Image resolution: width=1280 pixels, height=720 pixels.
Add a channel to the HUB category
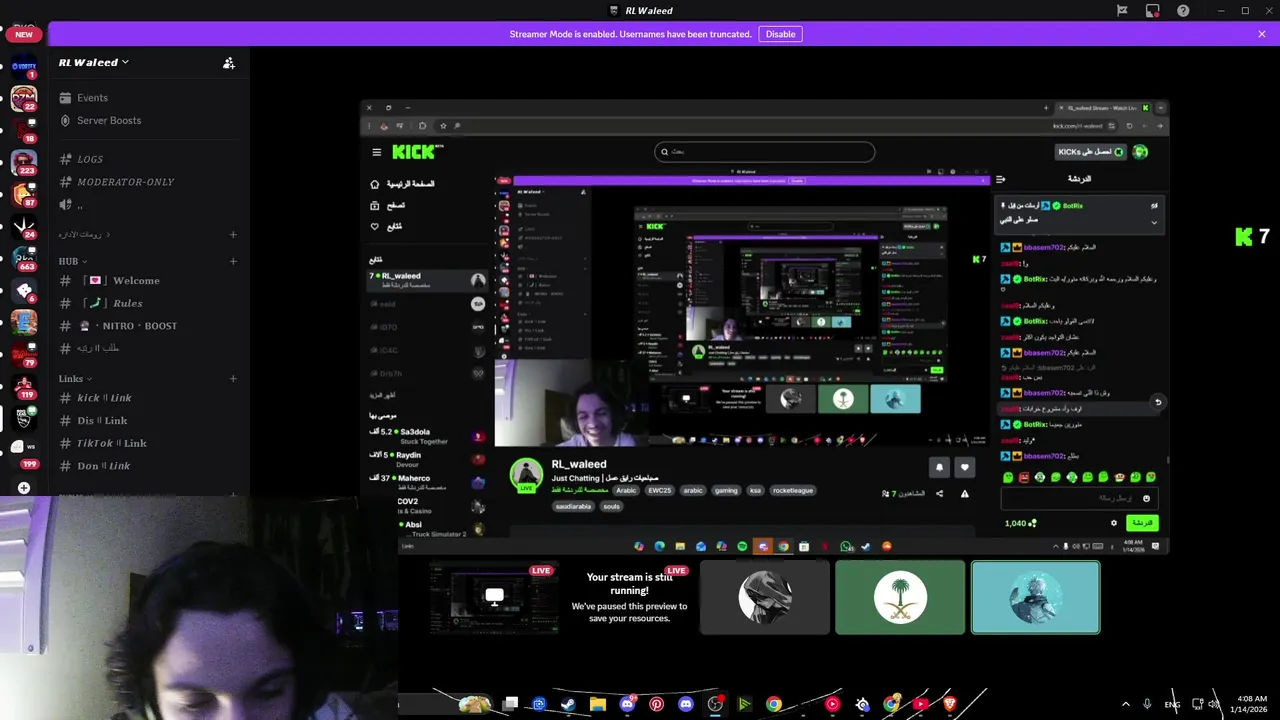[233, 261]
